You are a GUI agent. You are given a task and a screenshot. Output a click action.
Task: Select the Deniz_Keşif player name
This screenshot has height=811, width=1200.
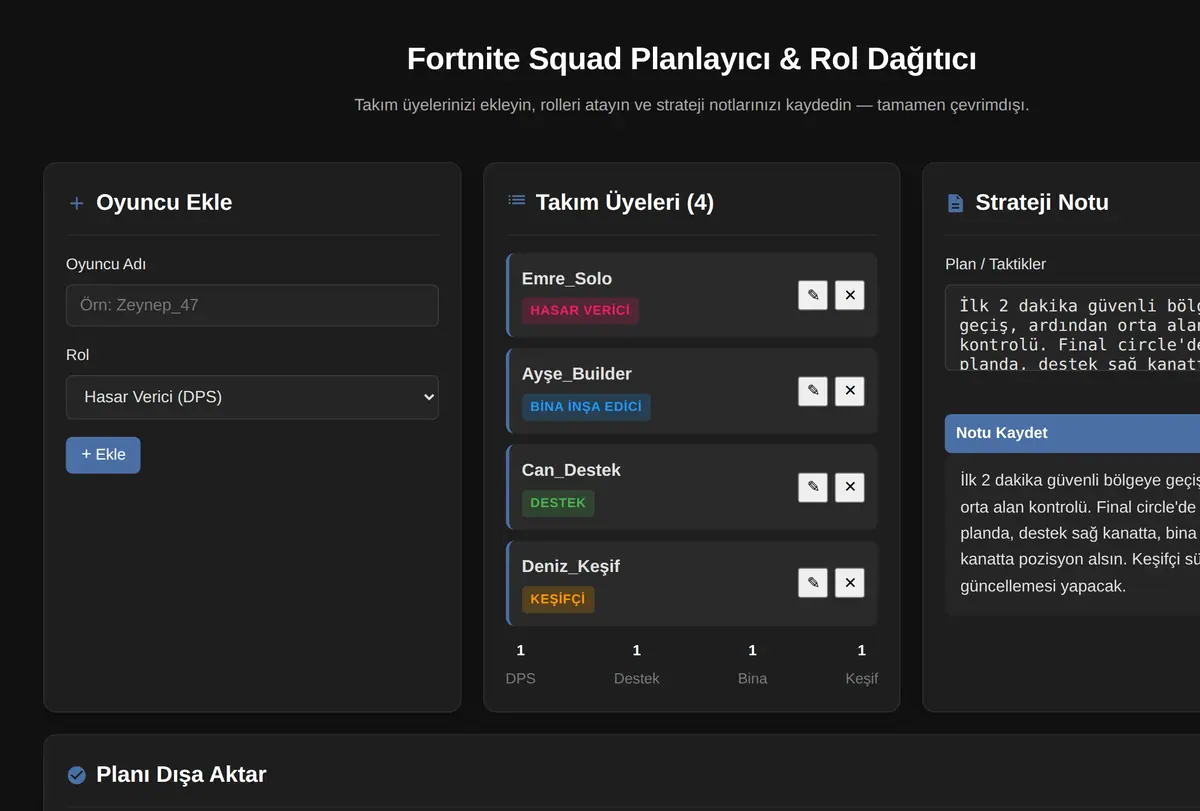pyautogui.click(x=571, y=566)
